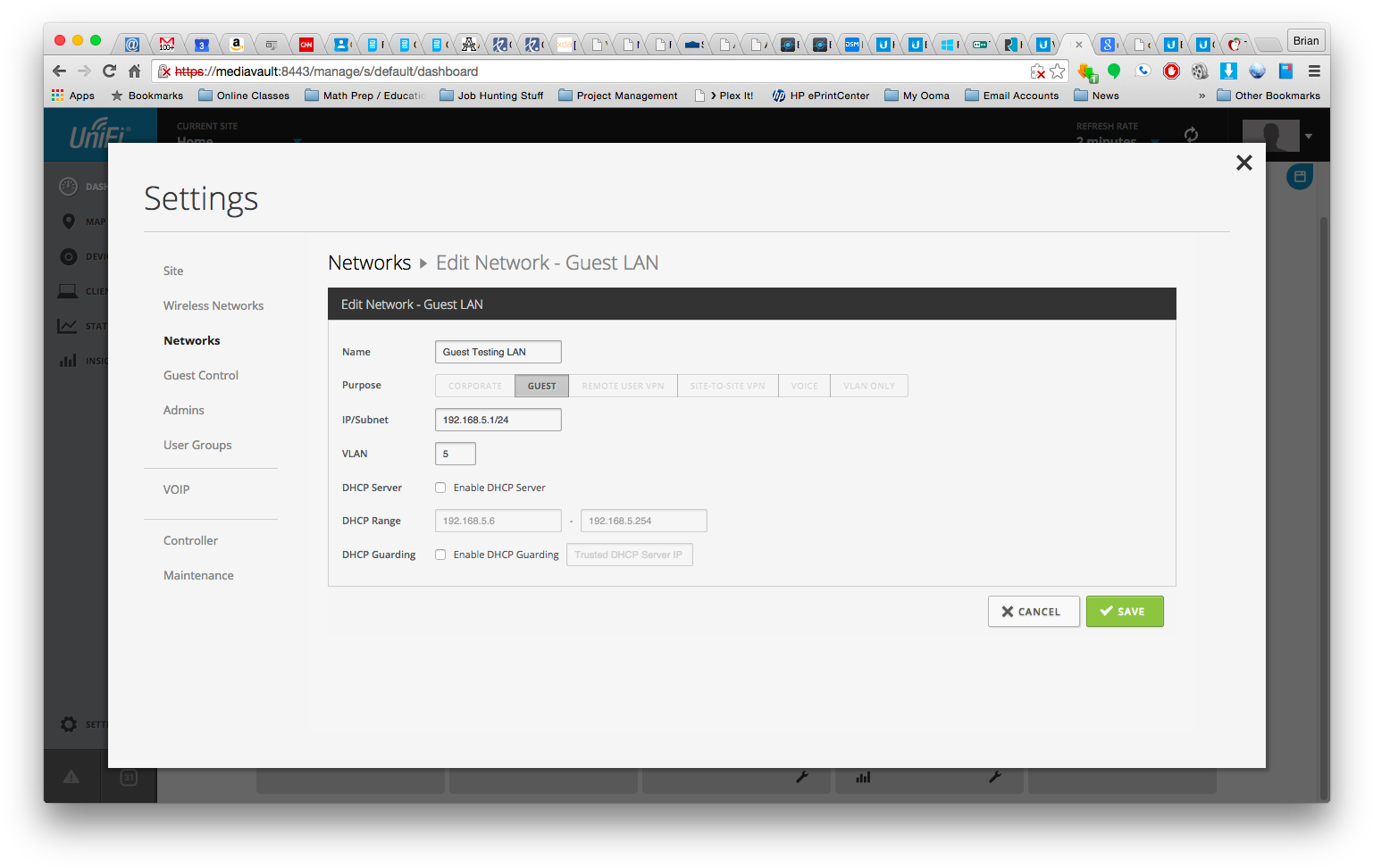Click the browser back arrow
This screenshot has height=868, width=1373.
[60, 71]
